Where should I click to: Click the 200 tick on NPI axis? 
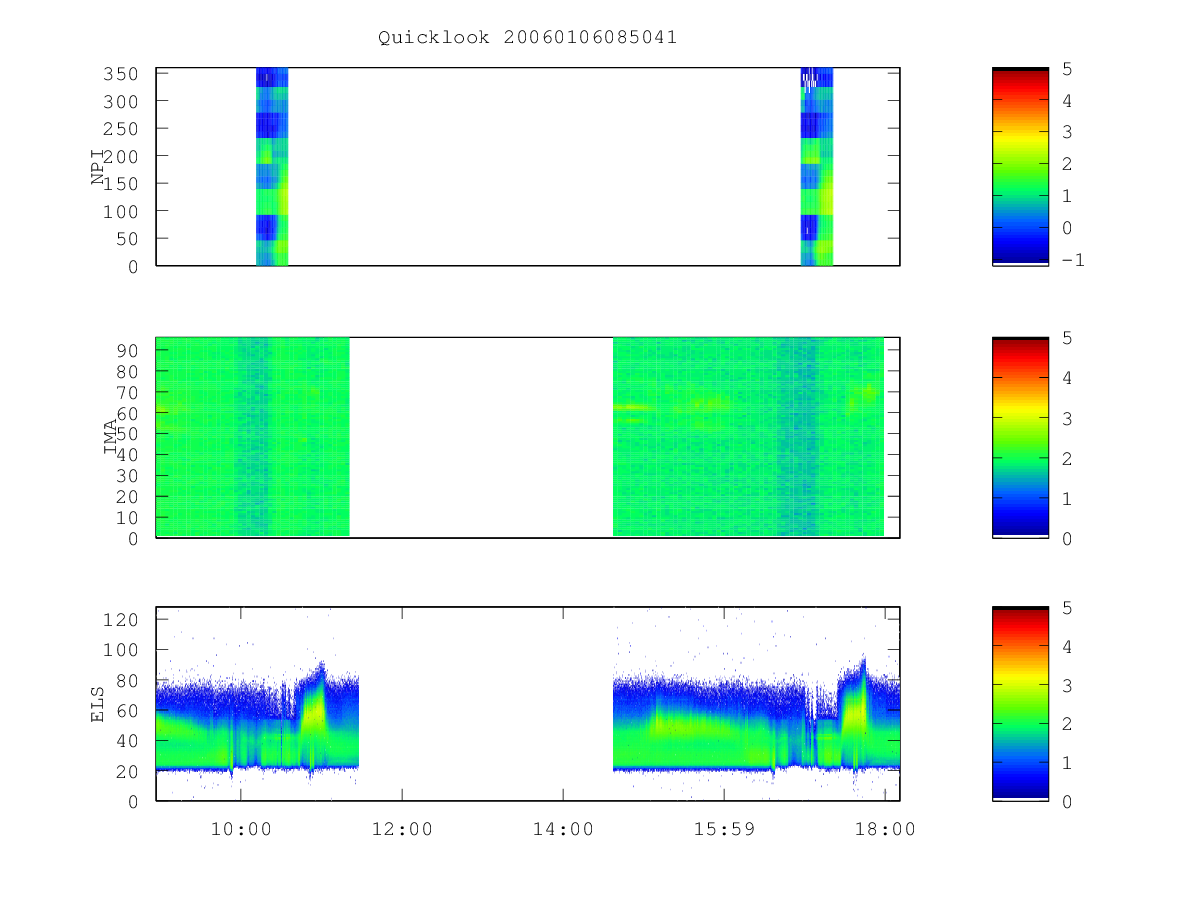(x=119, y=156)
